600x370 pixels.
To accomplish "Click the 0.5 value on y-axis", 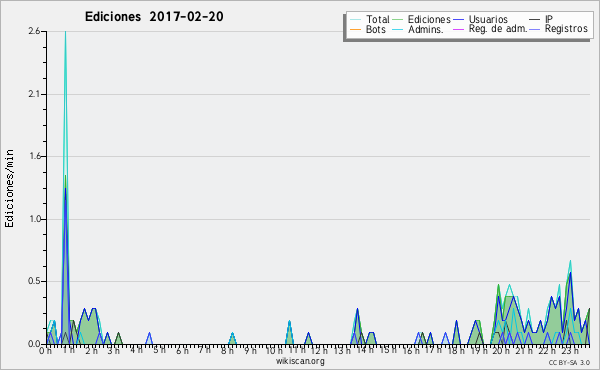I will click(x=34, y=281).
